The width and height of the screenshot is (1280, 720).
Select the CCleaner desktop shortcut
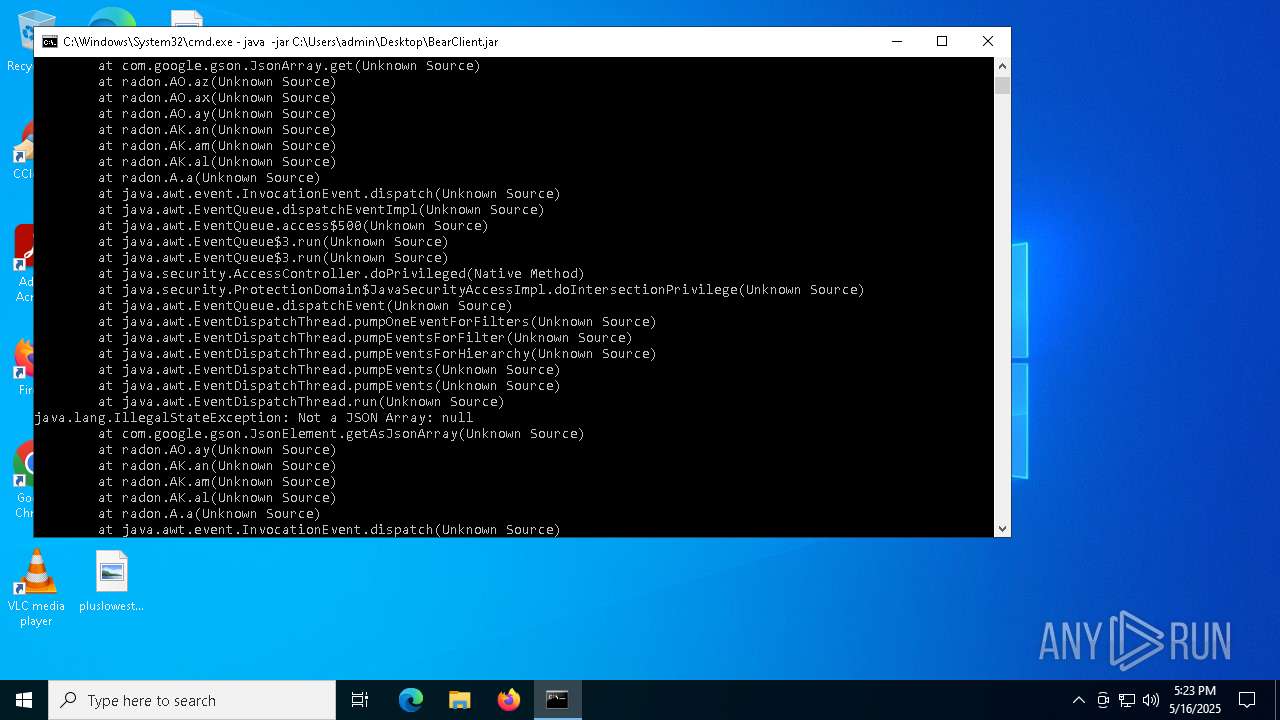tap(22, 150)
